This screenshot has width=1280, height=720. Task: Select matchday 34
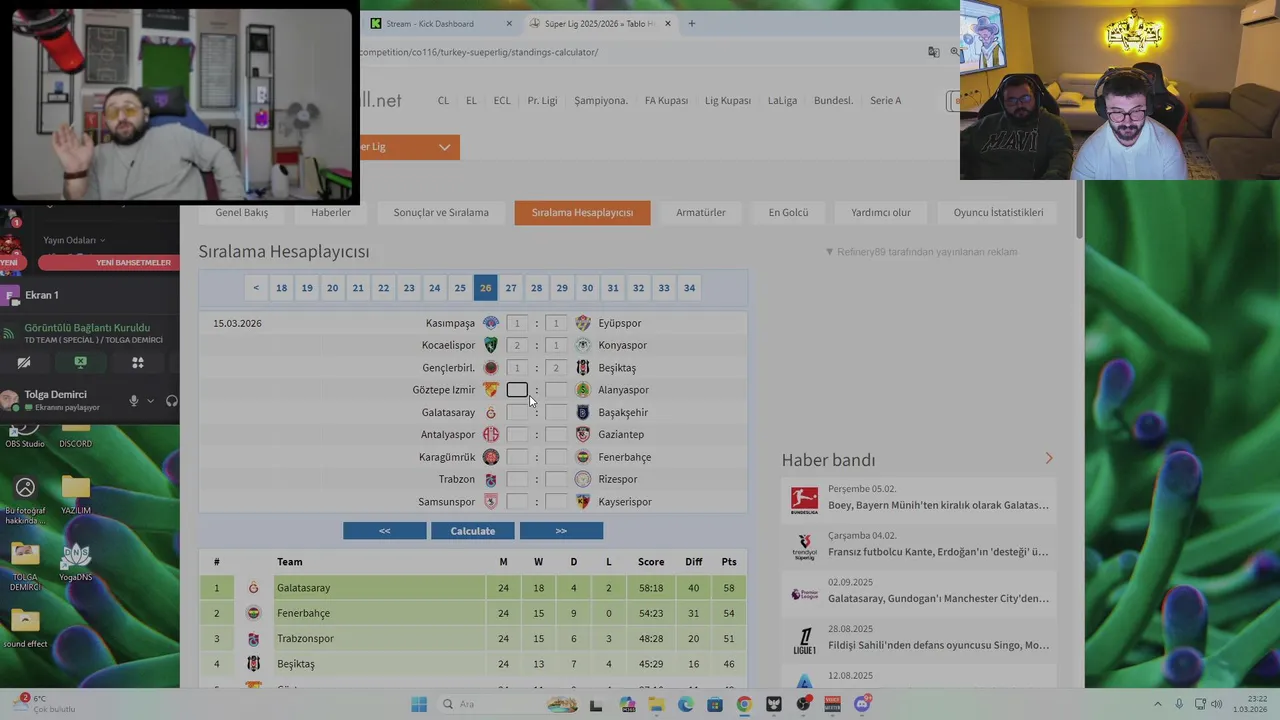[x=689, y=288]
